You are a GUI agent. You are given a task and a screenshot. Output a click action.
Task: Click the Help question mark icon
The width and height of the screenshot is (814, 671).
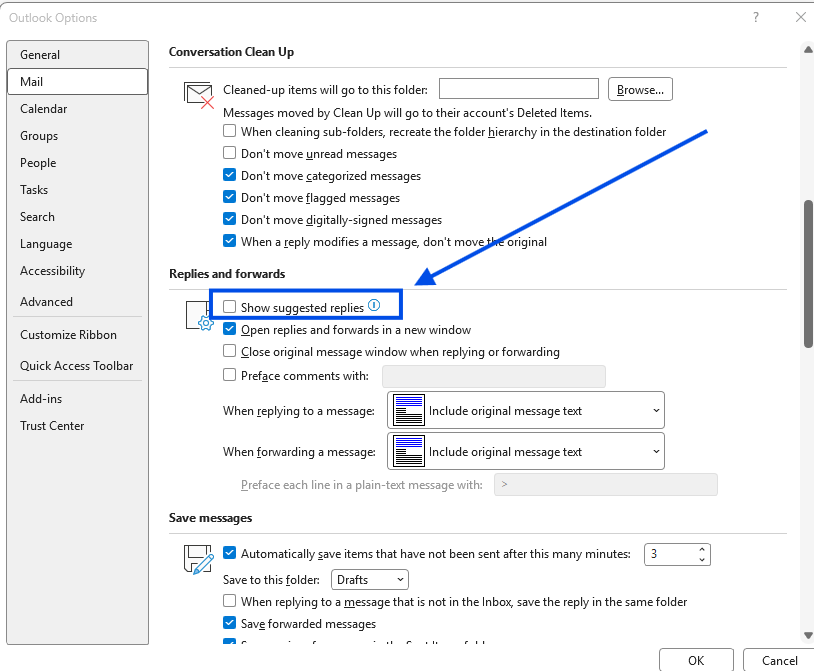(756, 18)
